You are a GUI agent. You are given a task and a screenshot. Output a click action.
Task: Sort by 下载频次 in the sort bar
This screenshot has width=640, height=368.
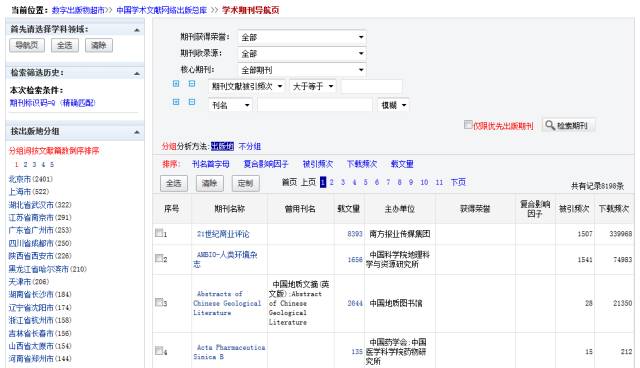point(362,164)
